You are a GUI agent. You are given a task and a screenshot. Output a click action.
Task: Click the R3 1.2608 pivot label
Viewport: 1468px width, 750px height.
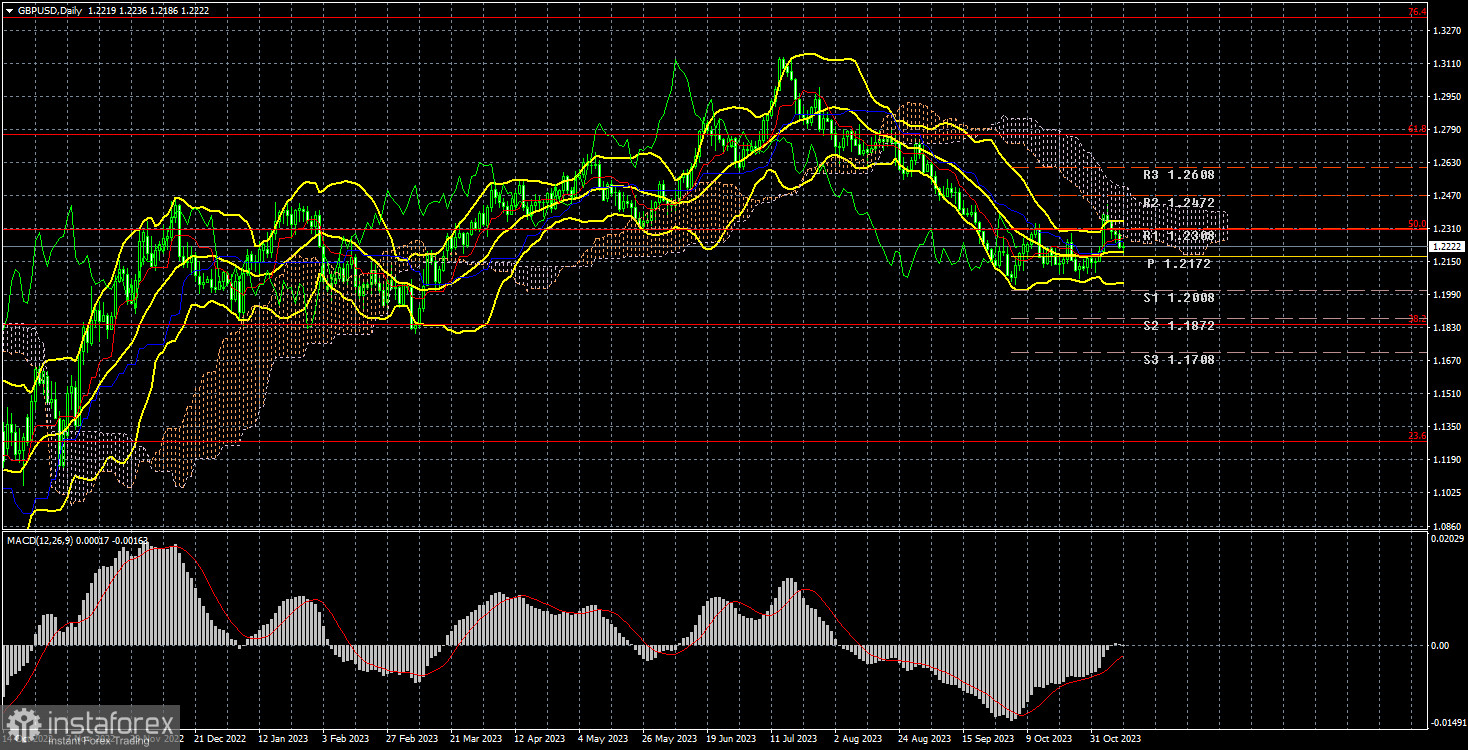click(1179, 174)
